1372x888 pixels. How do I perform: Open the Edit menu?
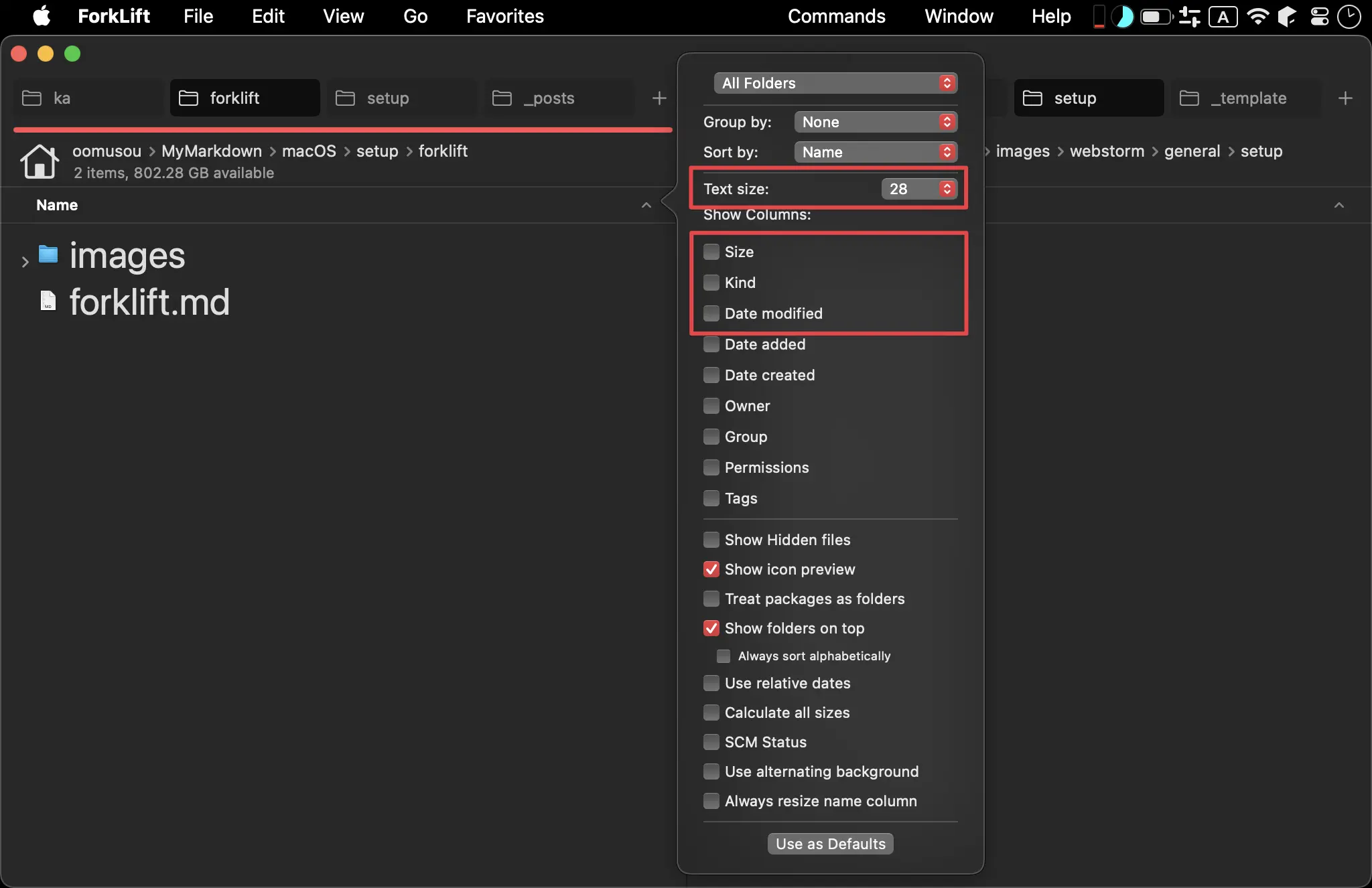(x=268, y=16)
